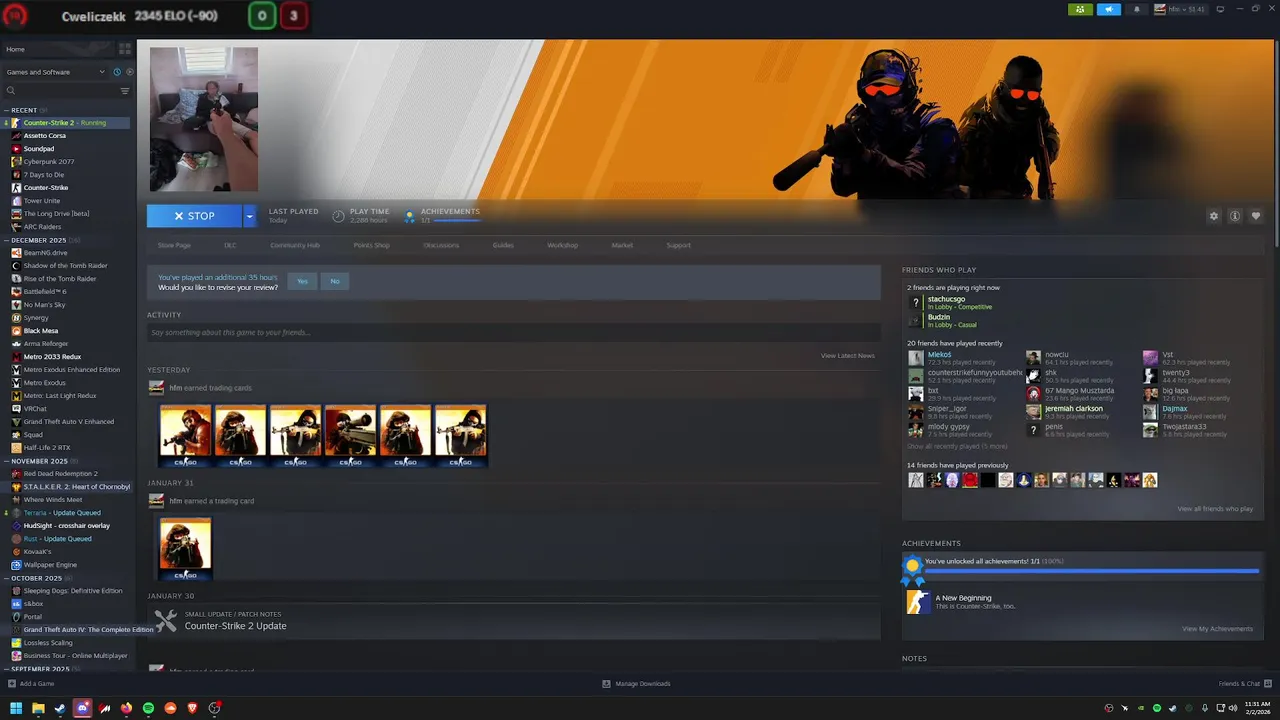Open advanced library filter options icon
The height and width of the screenshot is (720, 1280).
(125, 91)
